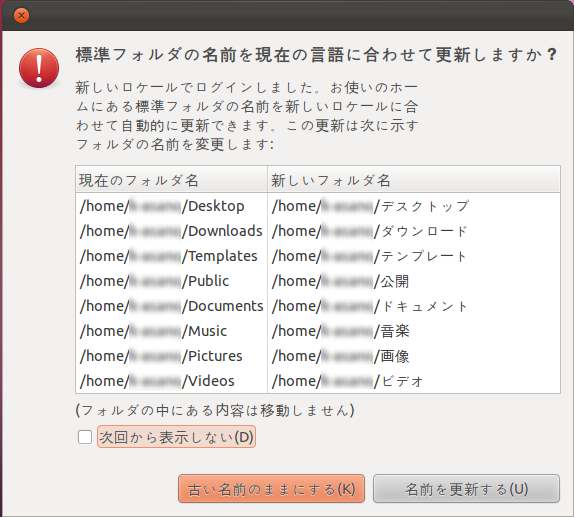
Task: Click the new folder path ending in /テンプレート
Action: click(x=369, y=256)
